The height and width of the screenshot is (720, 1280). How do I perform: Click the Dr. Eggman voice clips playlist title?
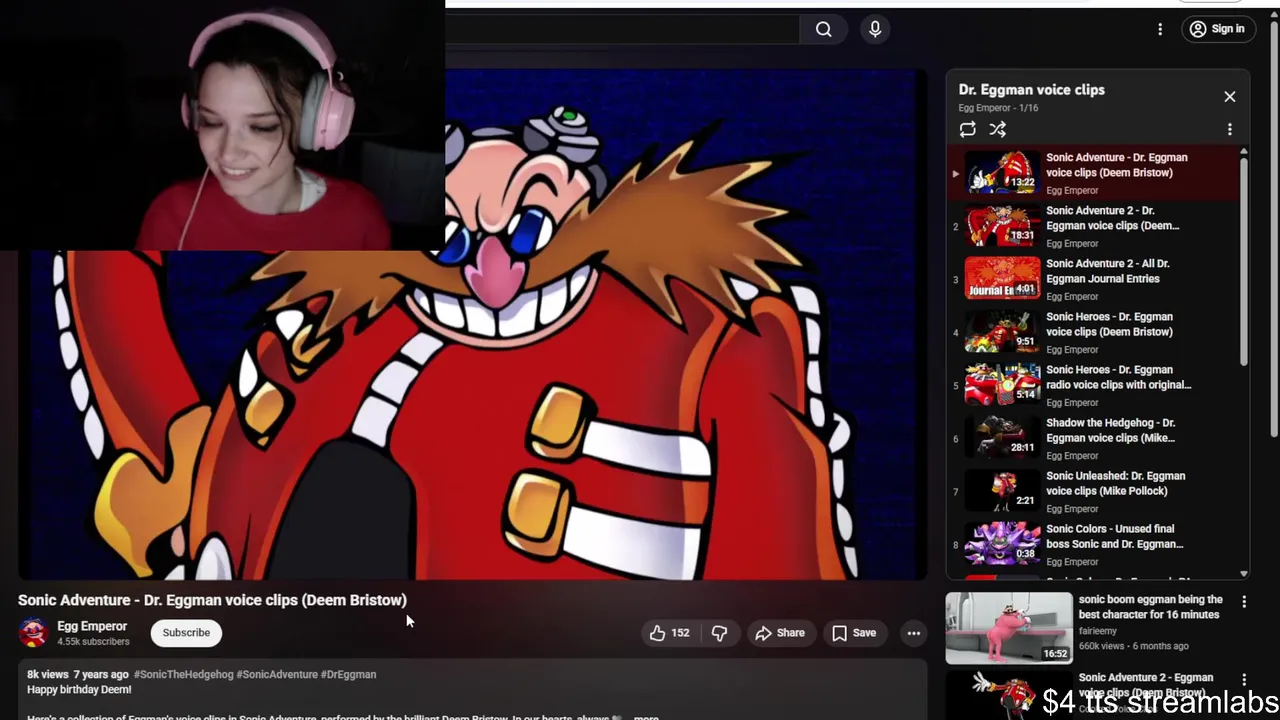[1031, 90]
